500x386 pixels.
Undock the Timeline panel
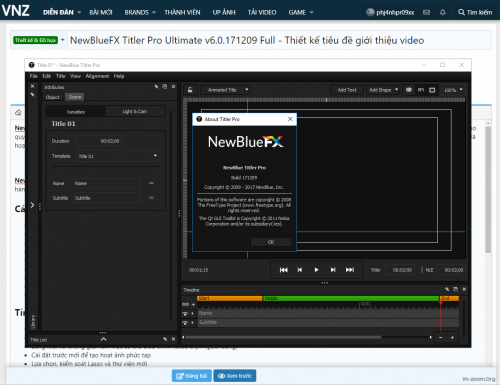click(455, 289)
